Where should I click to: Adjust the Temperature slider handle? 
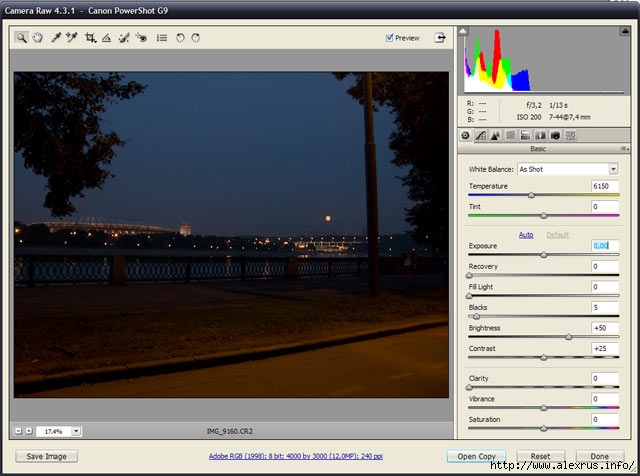[x=531, y=195]
